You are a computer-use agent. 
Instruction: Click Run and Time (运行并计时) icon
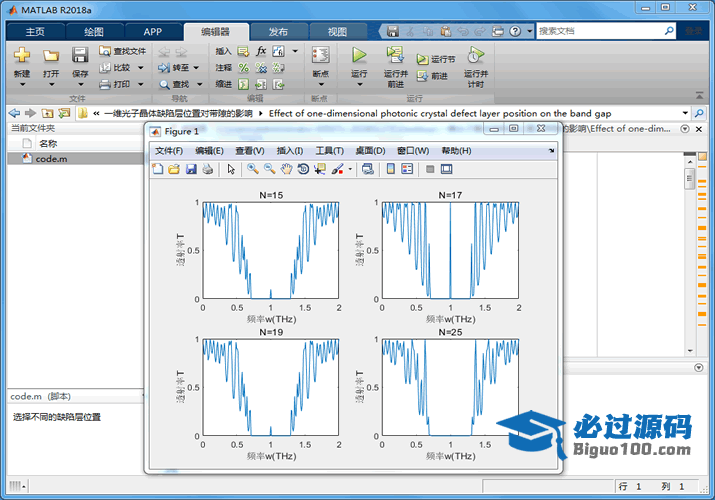click(476, 55)
